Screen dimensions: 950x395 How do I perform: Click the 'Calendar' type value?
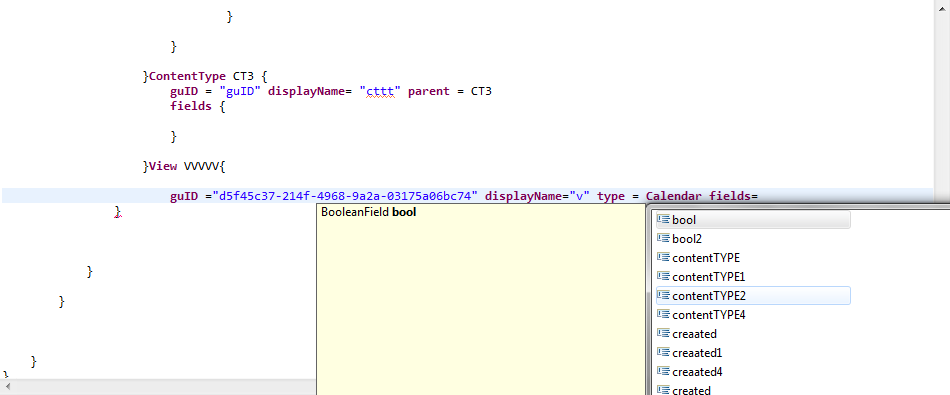point(674,196)
